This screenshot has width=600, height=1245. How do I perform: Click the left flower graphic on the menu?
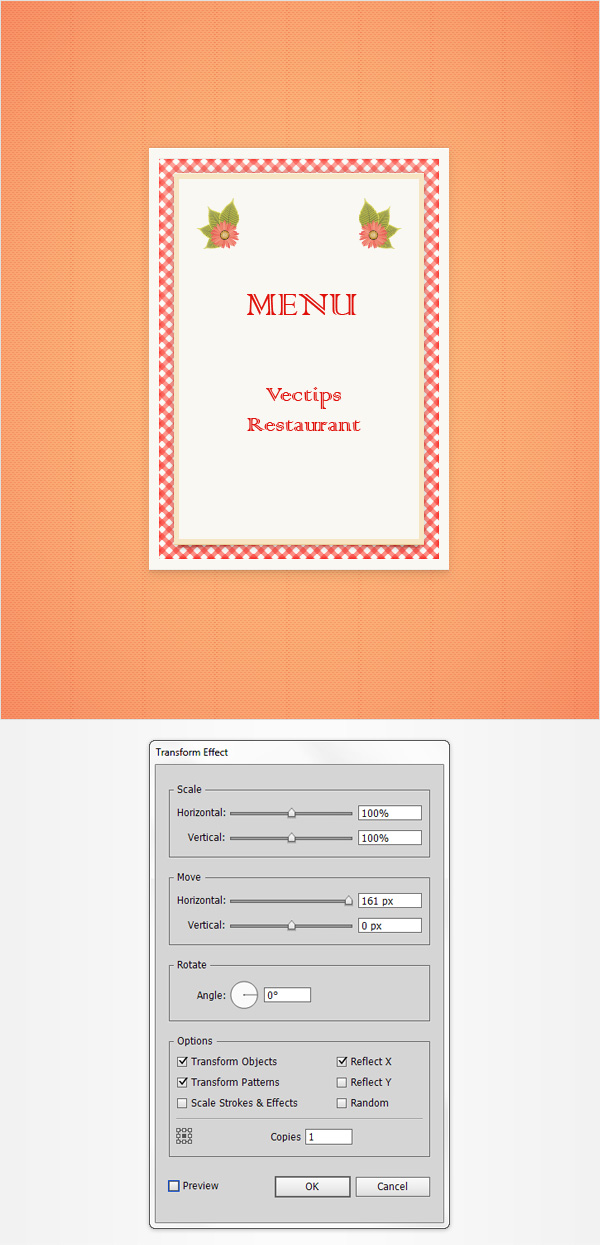tap(221, 225)
